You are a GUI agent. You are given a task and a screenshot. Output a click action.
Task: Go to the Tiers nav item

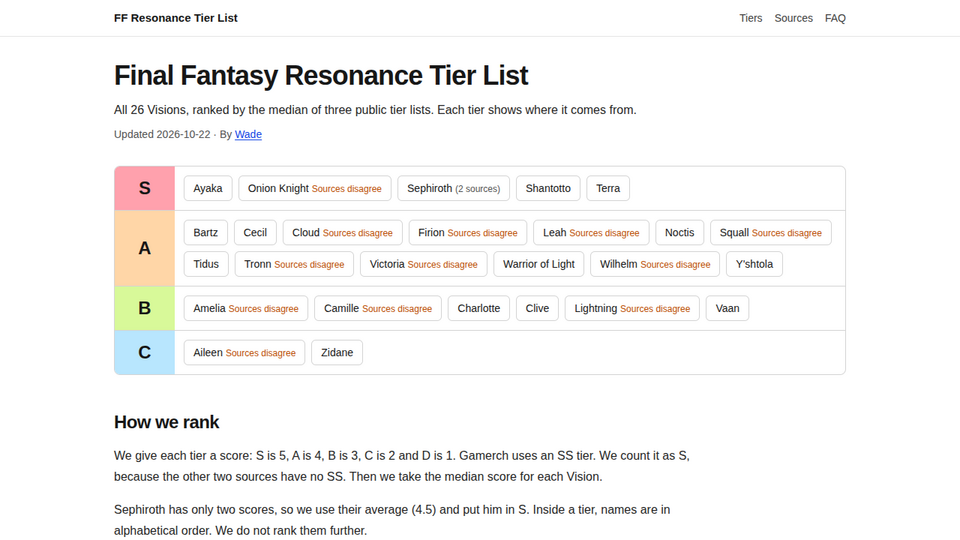tap(751, 18)
